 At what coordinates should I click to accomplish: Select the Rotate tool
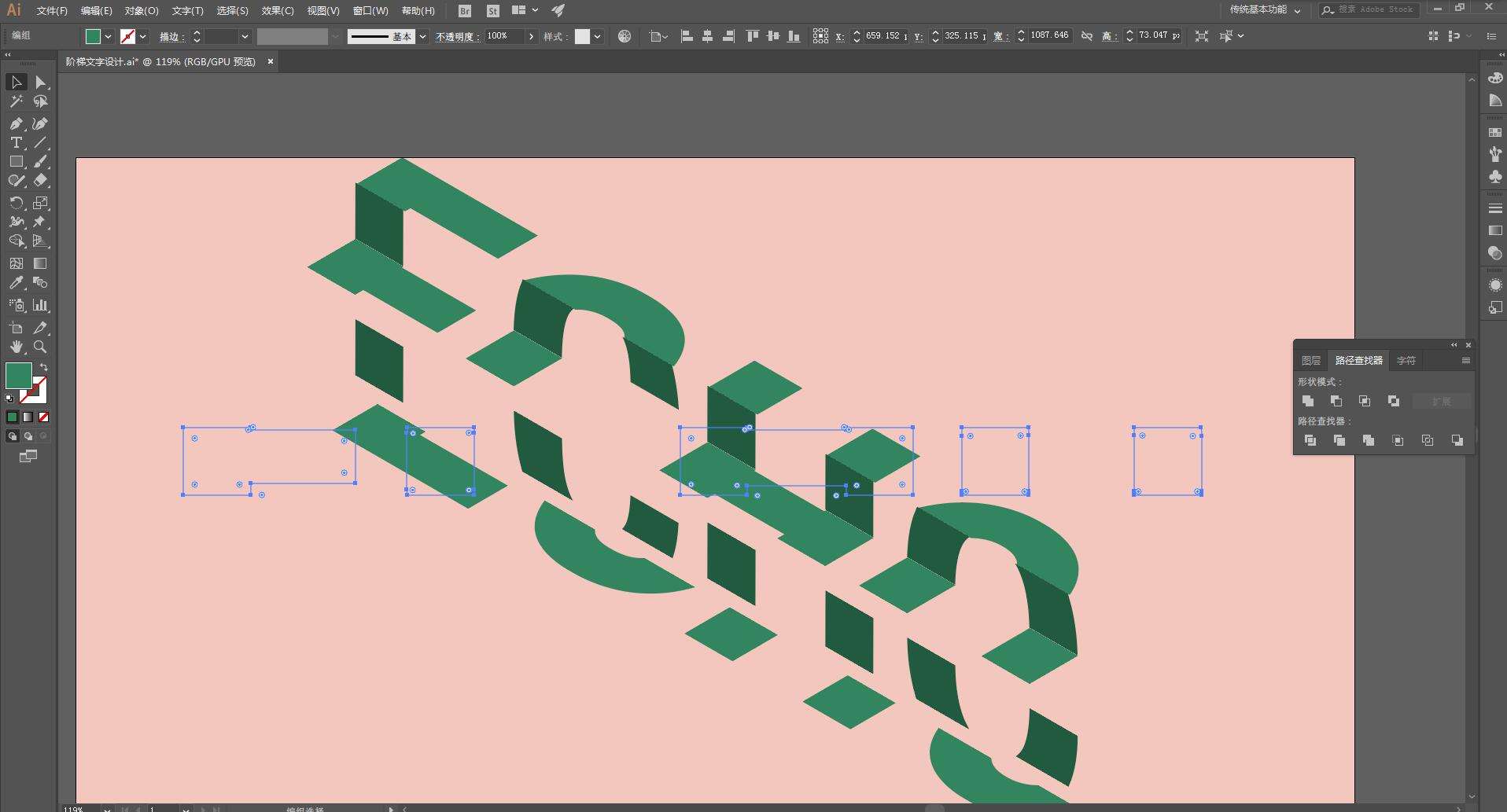16,203
